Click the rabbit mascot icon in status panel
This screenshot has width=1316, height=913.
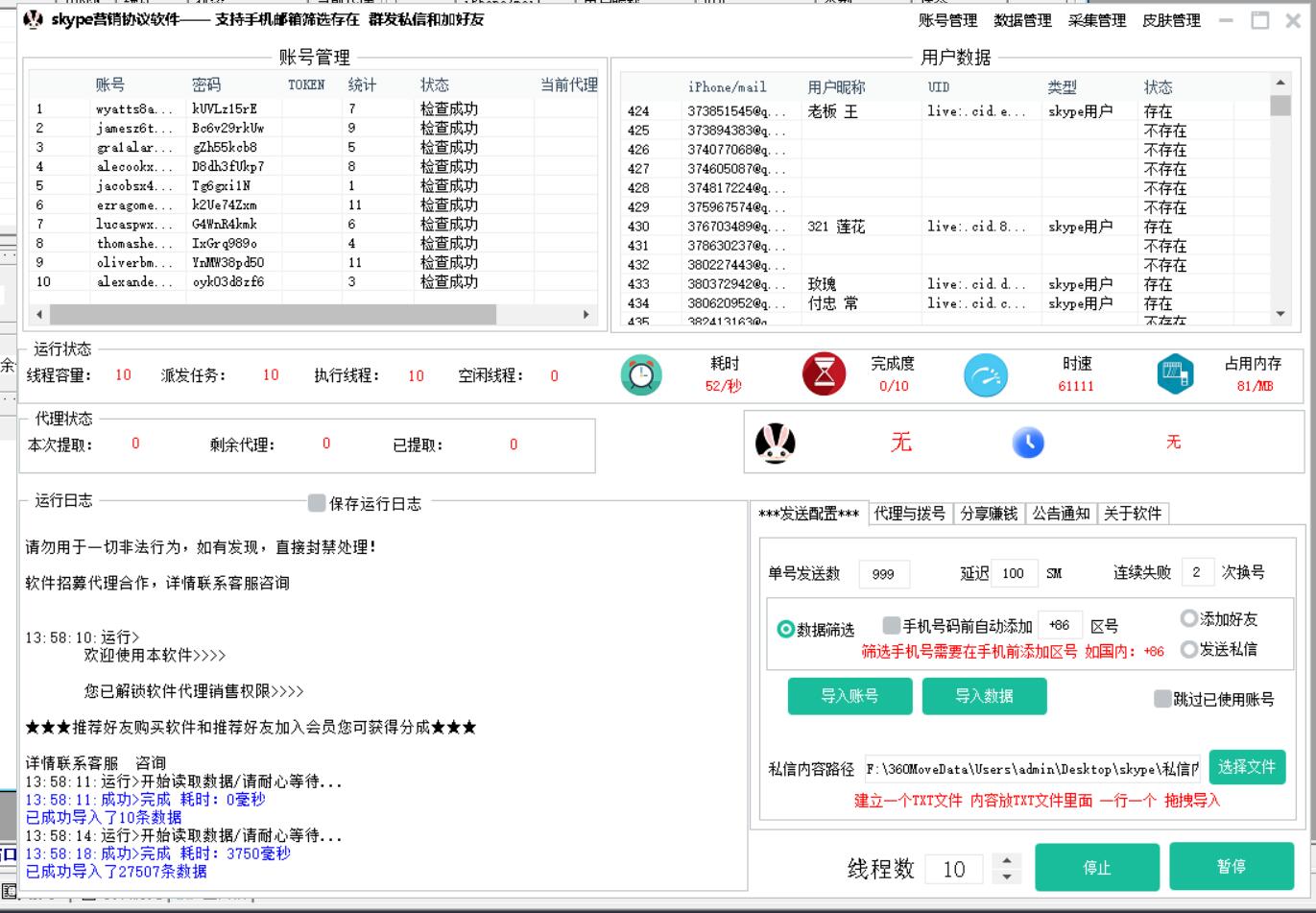[x=776, y=443]
